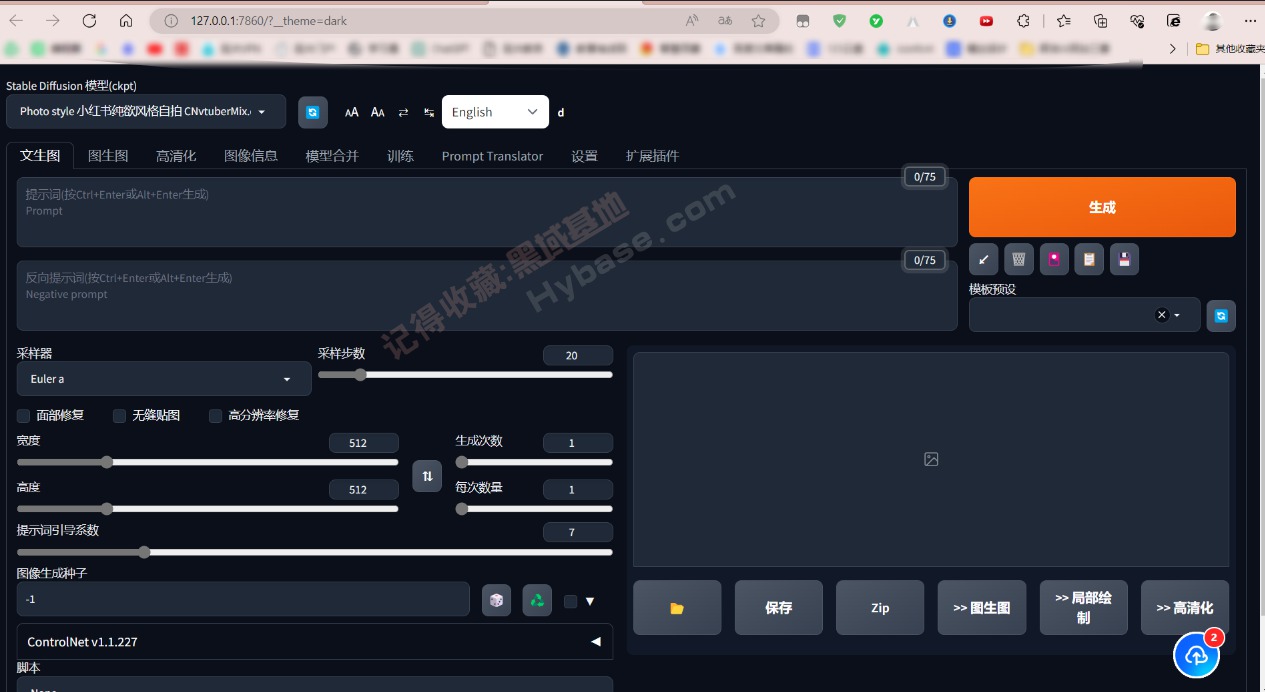Open browser extensions puzzle icon
This screenshot has height=692, width=1265.
[x=1023, y=20]
